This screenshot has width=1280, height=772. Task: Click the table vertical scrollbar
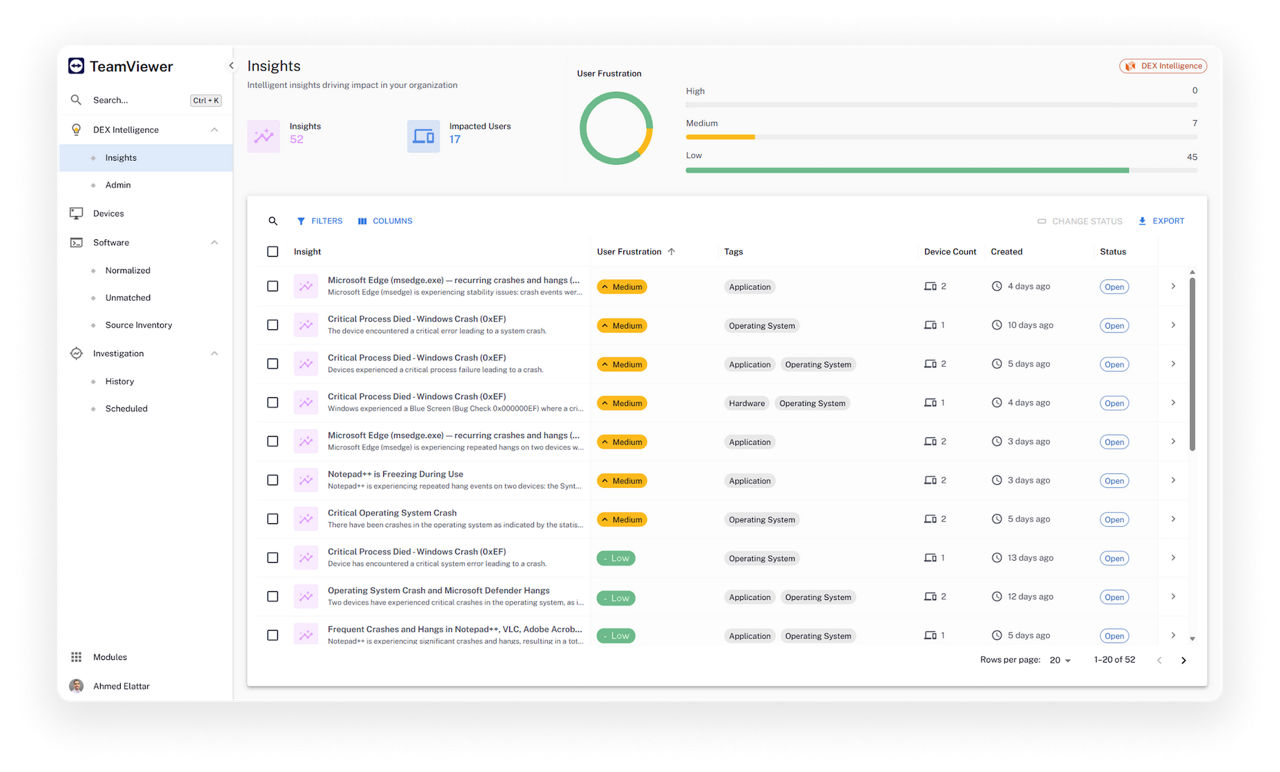[x=1192, y=364]
